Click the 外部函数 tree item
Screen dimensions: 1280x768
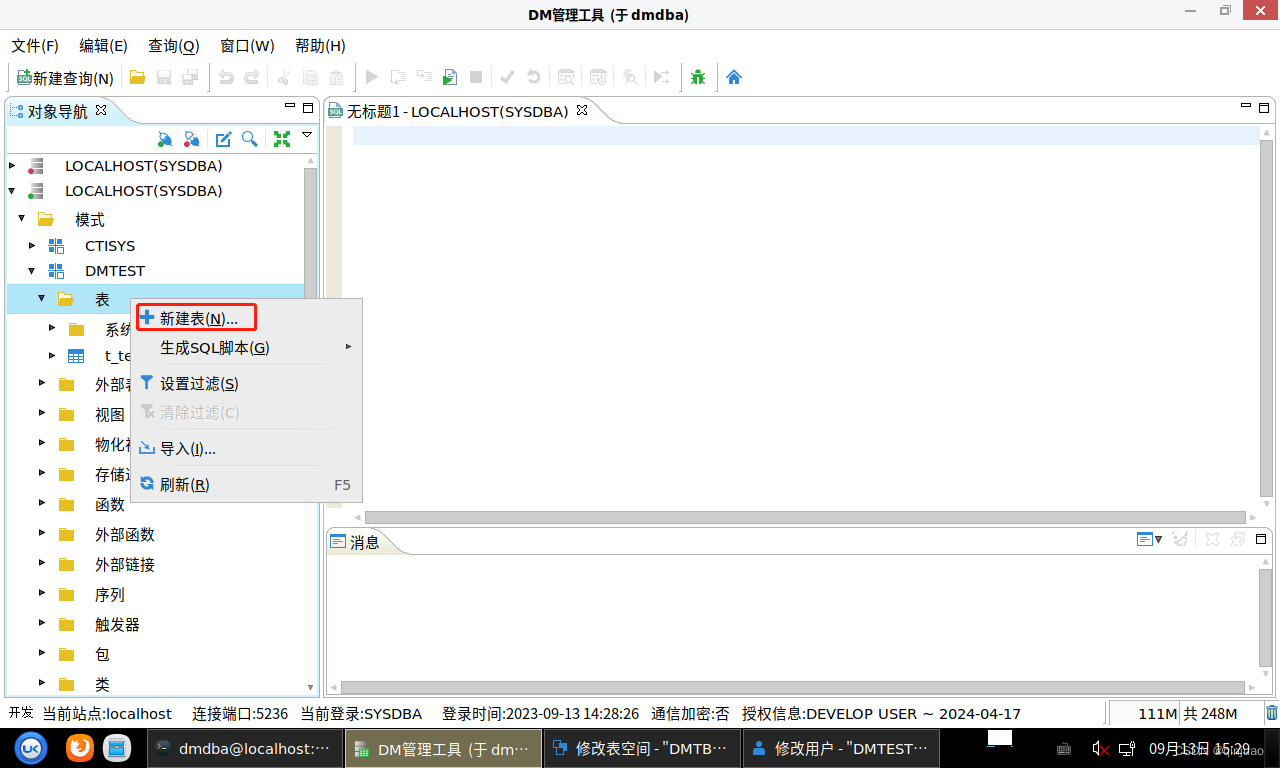(125, 534)
